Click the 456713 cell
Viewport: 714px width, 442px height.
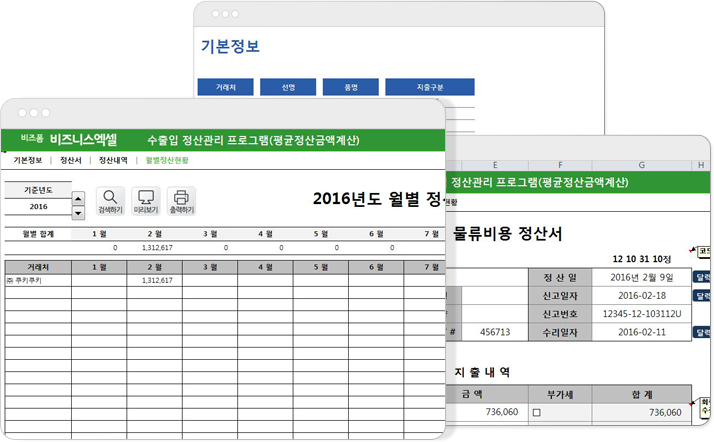click(495, 332)
